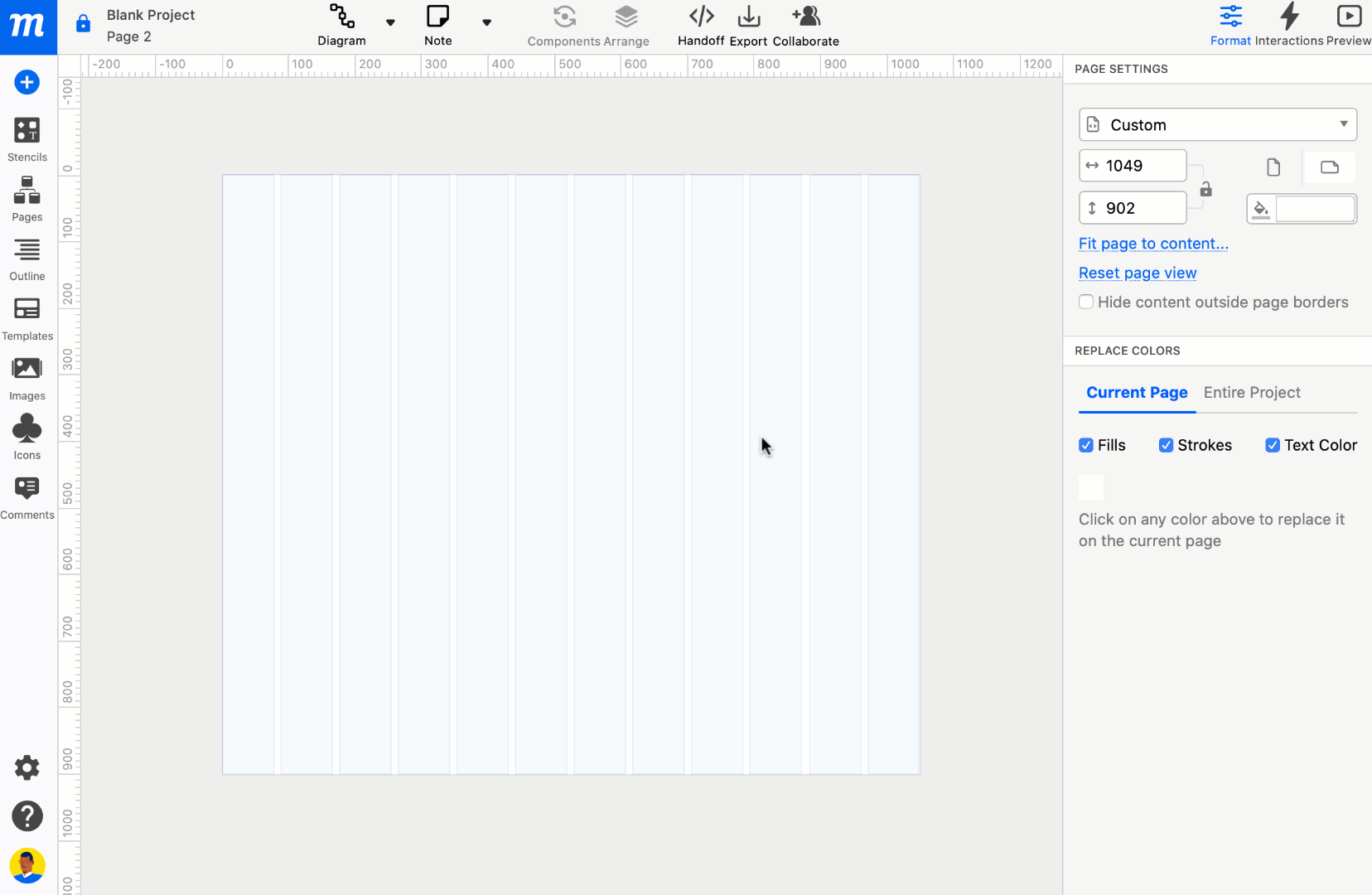
Task: Click the blue add plus button
Action: pyautogui.click(x=27, y=82)
